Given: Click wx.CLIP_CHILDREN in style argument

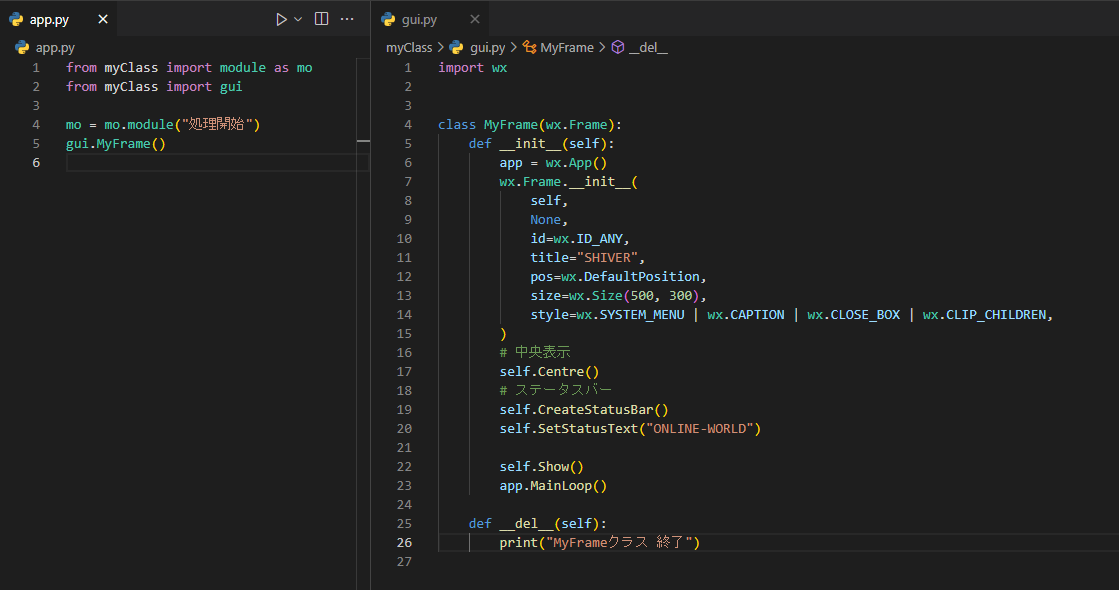Looking at the screenshot, I should coord(985,315).
